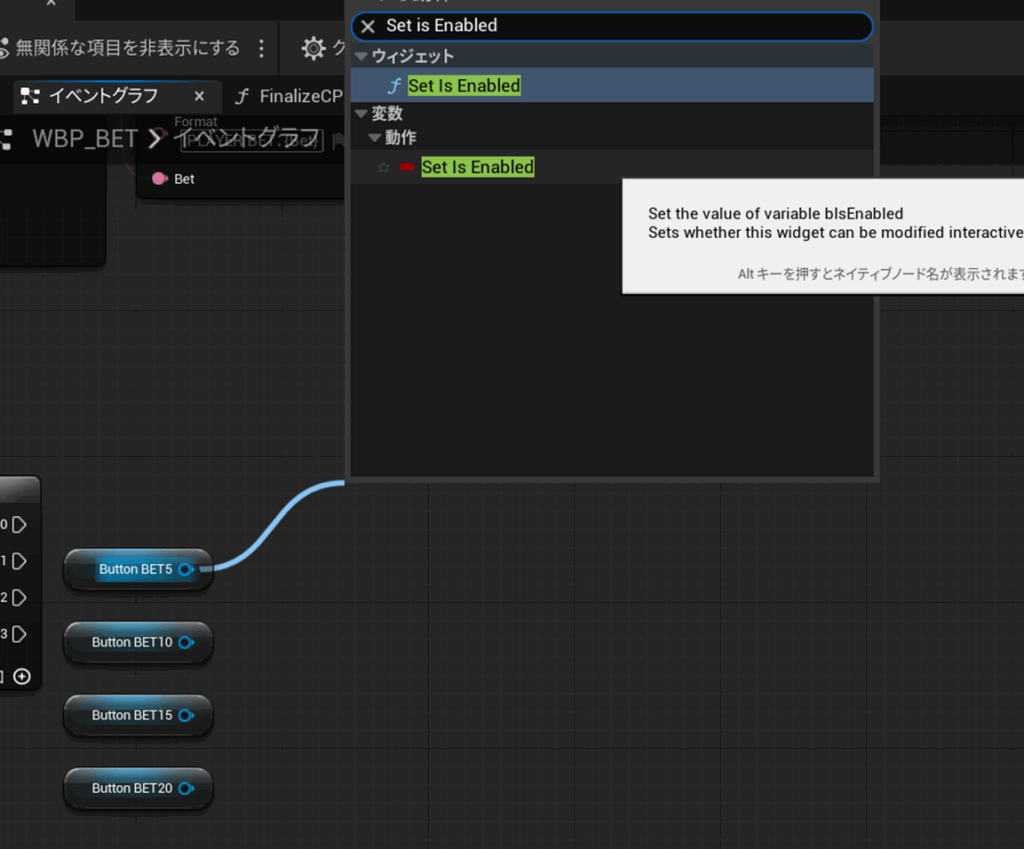Collapse the ウィジェット category
This screenshot has width=1024, height=849.
(x=362, y=57)
